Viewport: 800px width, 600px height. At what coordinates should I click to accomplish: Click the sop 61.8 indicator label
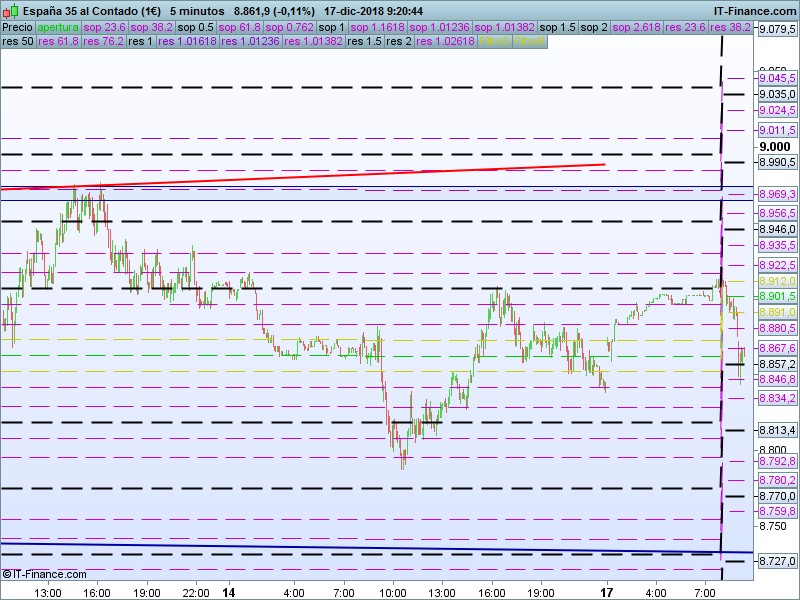(x=239, y=28)
